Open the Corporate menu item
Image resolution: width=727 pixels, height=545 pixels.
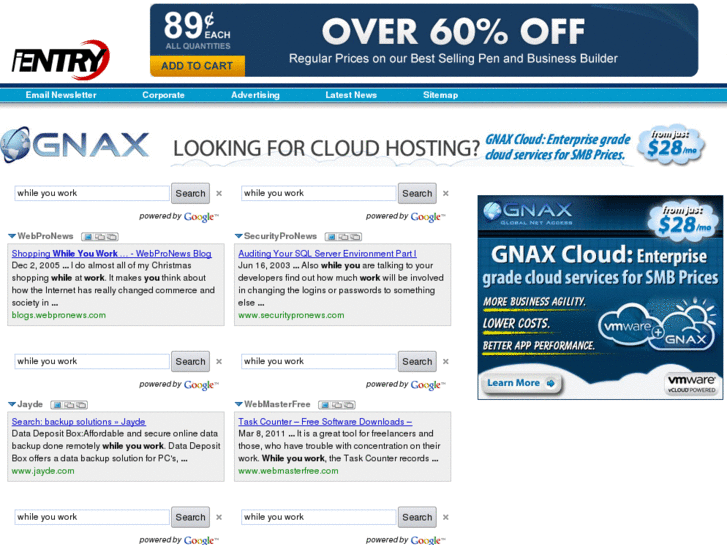click(163, 95)
